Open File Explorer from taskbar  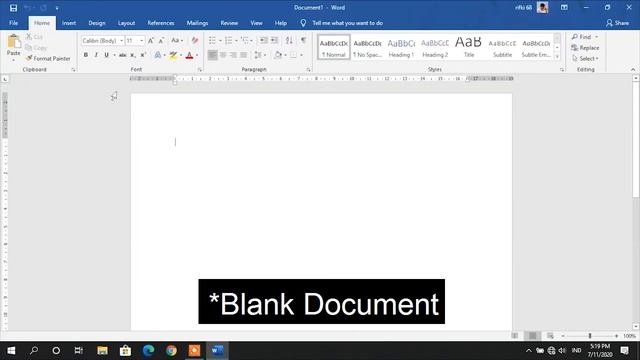[x=102, y=351]
